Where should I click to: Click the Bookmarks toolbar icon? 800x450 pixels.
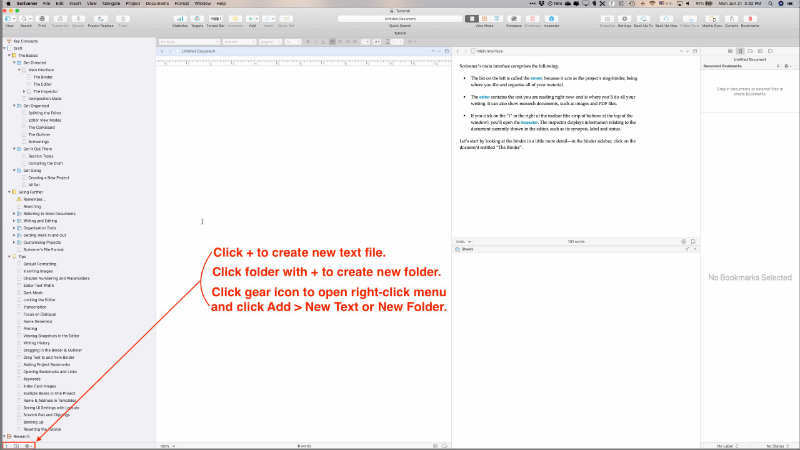[x=749, y=20]
